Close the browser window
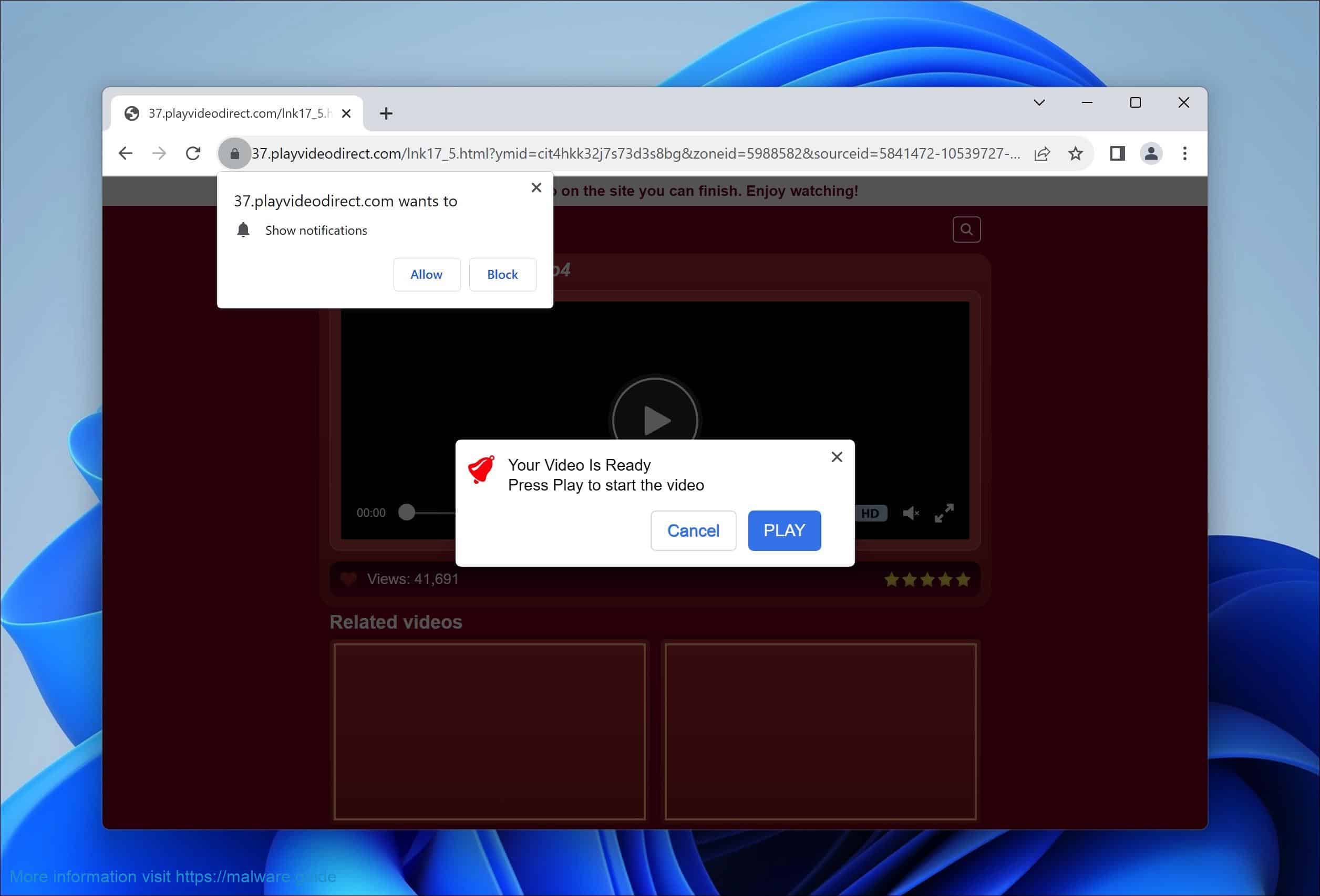The height and width of the screenshot is (896, 1320). pyautogui.click(x=1184, y=103)
